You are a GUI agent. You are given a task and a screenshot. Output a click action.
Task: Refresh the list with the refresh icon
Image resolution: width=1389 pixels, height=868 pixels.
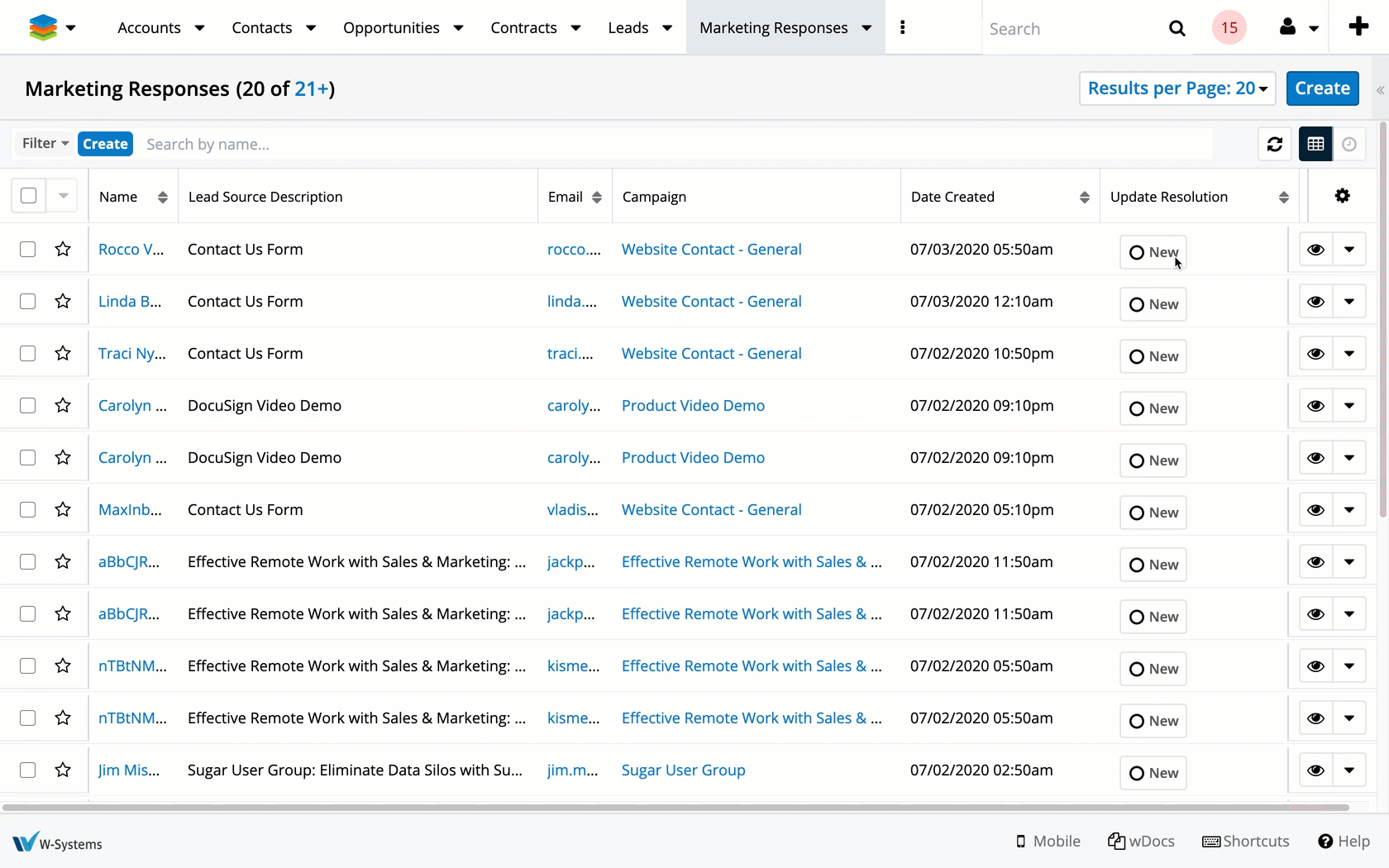coord(1275,144)
